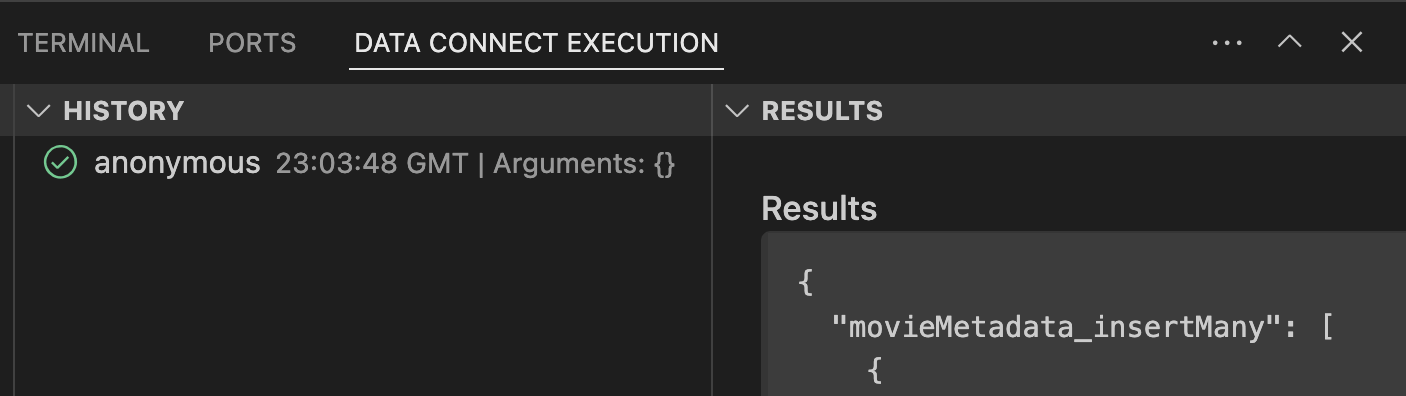Click the RESULTS section header label
Viewport: 1406px width, 396px height.
tap(822, 111)
